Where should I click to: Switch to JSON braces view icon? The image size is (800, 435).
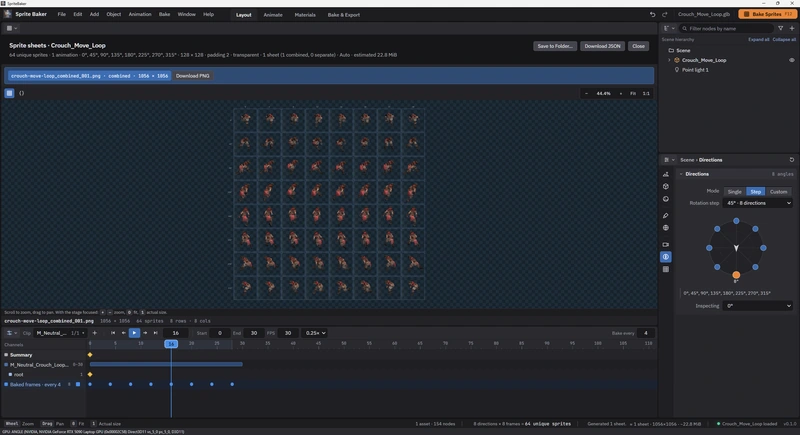21,93
